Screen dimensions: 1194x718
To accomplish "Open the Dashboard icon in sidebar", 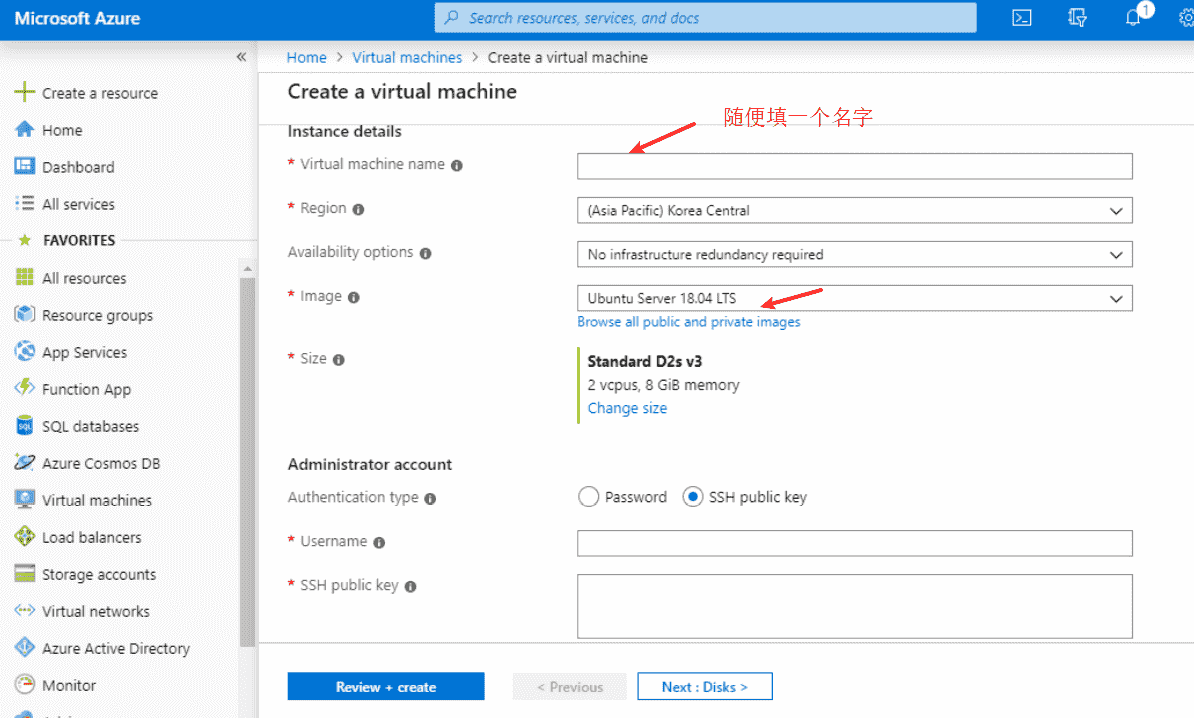I will point(24,166).
